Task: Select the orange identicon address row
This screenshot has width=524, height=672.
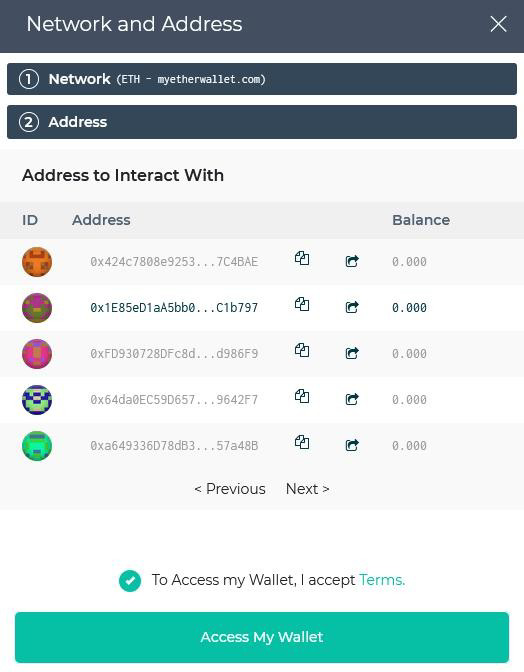Action: coord(262,261)
